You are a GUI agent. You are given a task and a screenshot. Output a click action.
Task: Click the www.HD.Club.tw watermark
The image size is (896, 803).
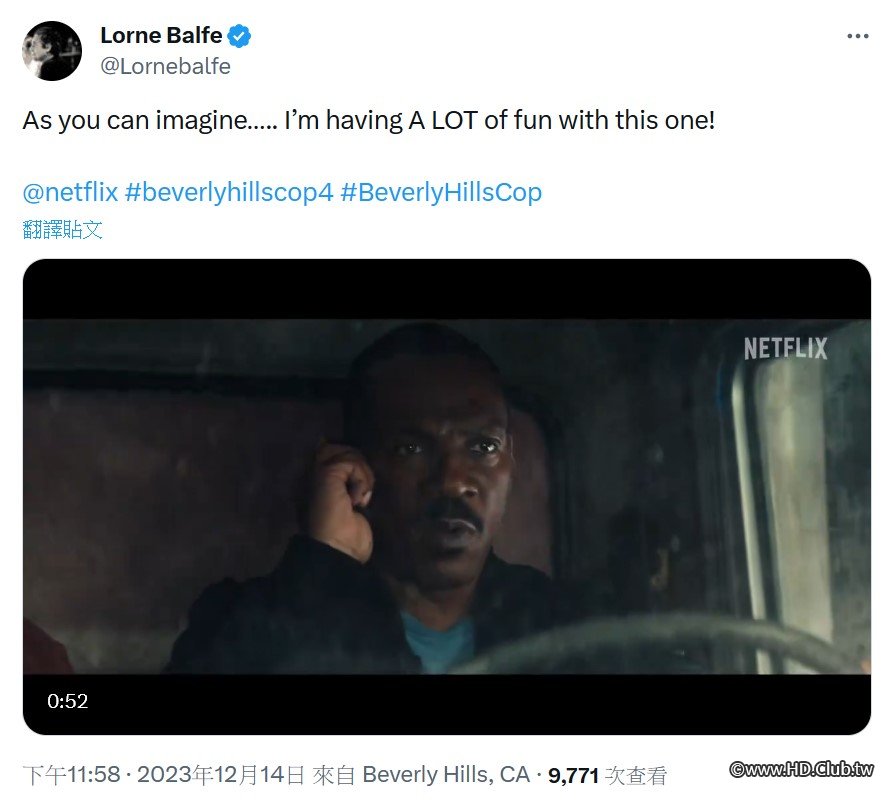tap(801, 770)
